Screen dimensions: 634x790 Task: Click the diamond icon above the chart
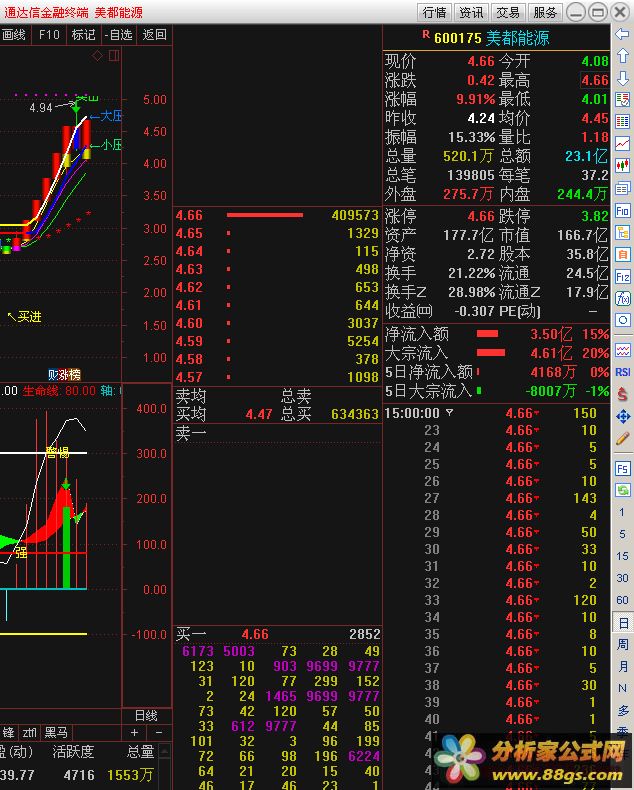pos(97,55)
